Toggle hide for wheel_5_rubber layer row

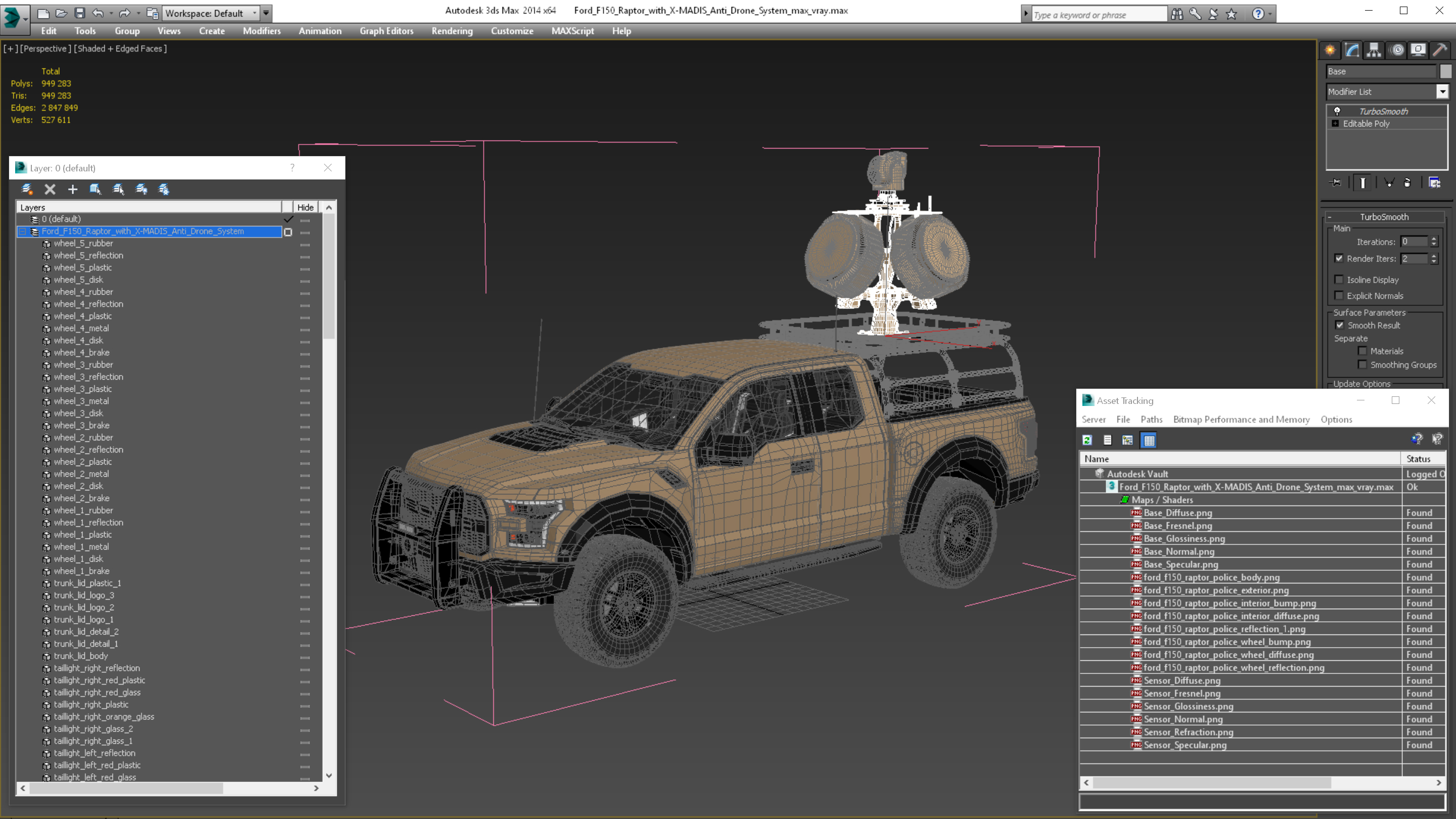pos(305,244)
